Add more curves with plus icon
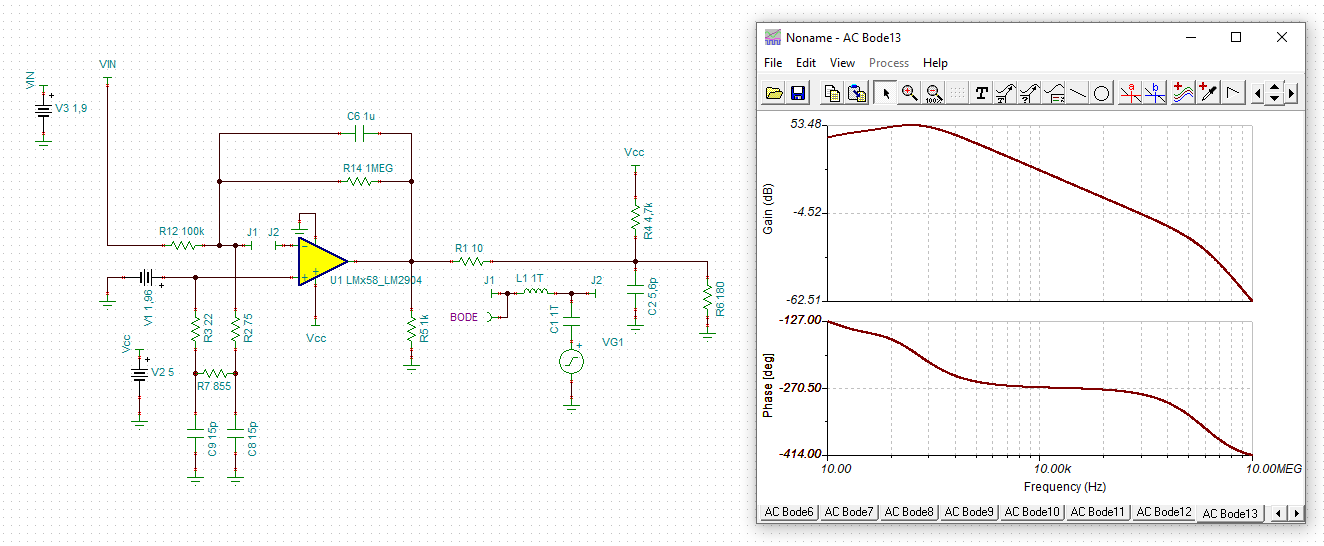Screen dimensions: 1324x546 (1184, 93)
